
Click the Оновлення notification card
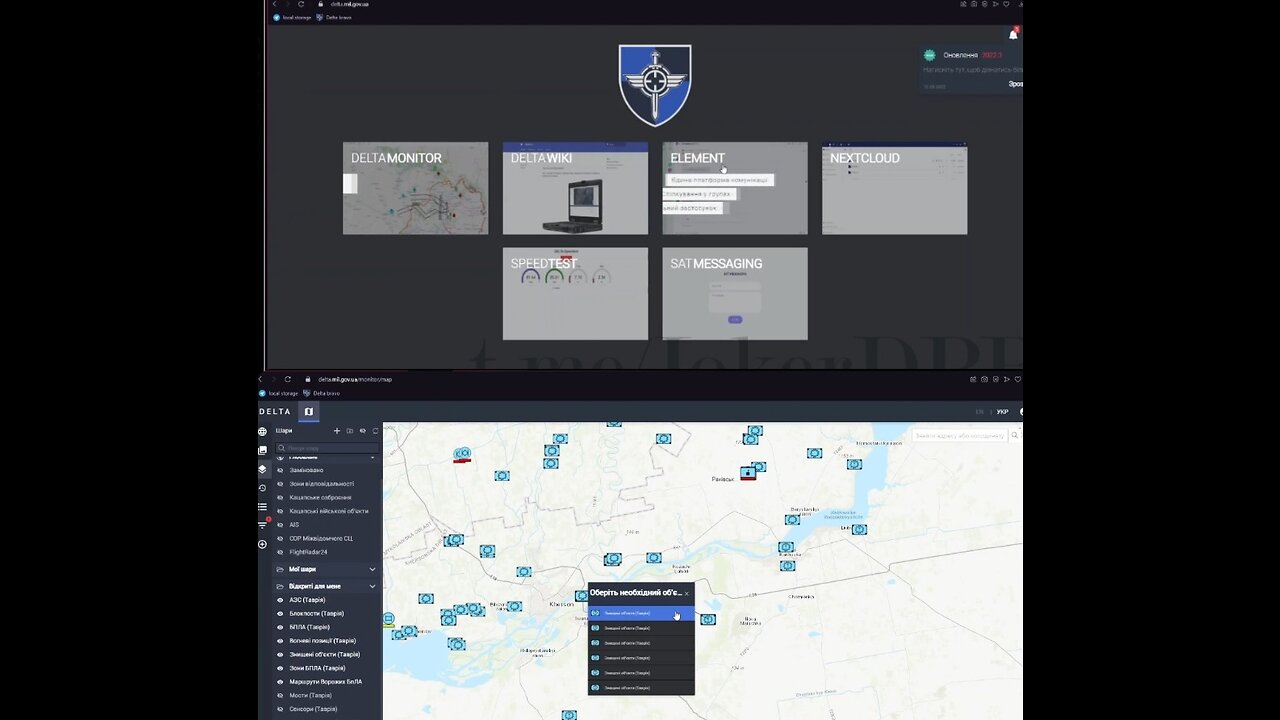pos(971,69)
